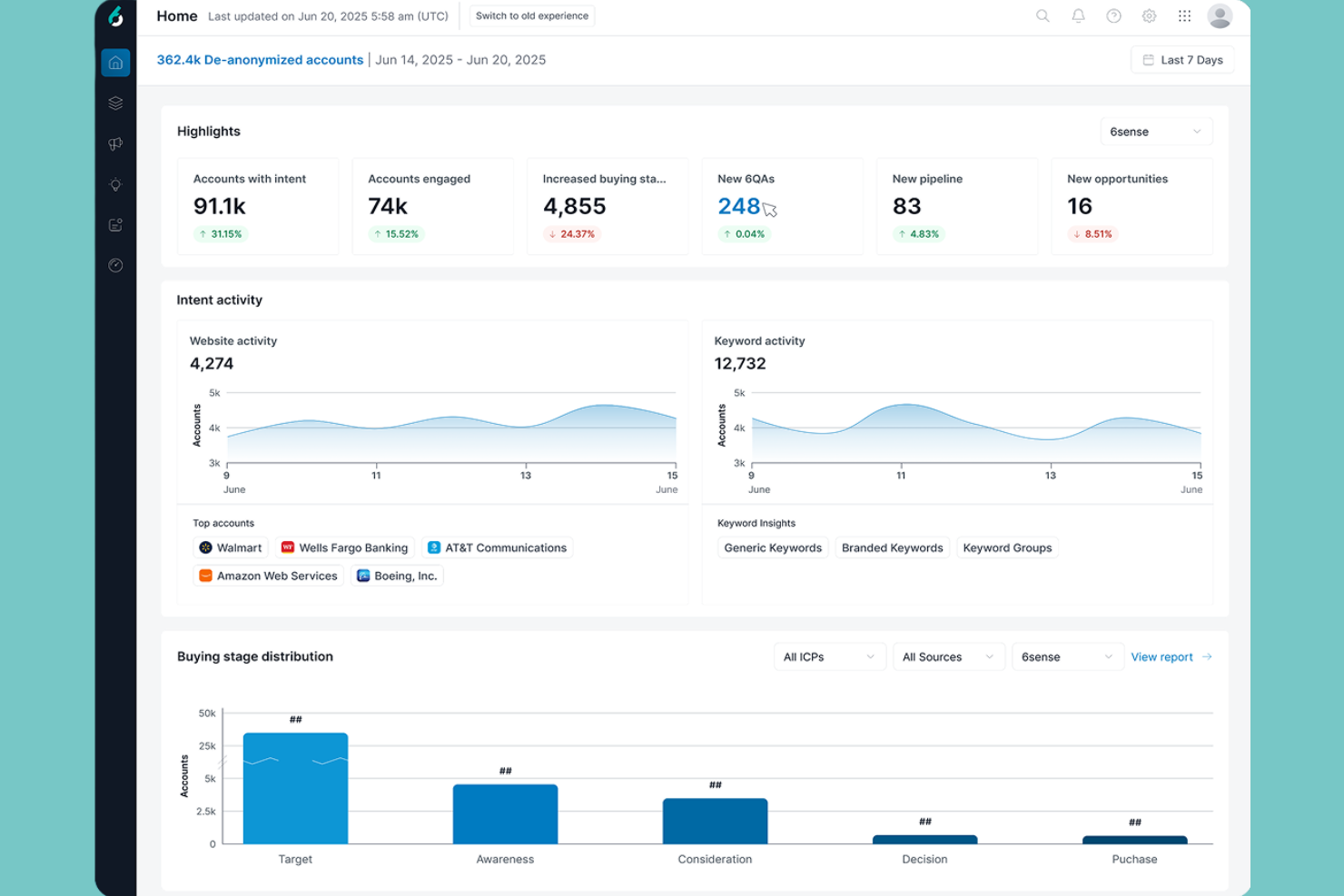The height and width of the screenshot is (896, 1344).
Task: Open the user profile avatar
Action: [1220, 15]
